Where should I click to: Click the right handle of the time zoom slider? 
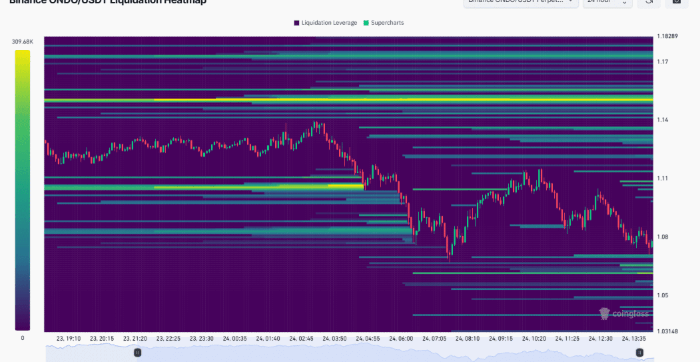(x=639, y=353)
